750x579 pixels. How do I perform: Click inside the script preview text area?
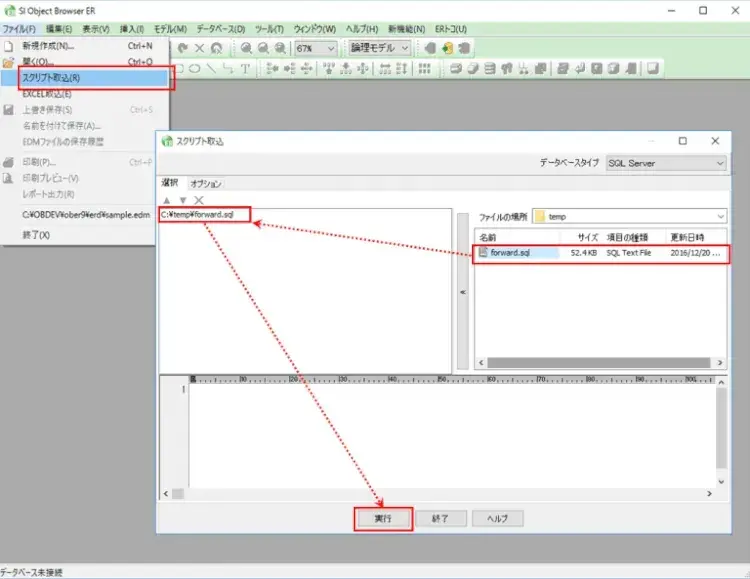coord(452,435)
